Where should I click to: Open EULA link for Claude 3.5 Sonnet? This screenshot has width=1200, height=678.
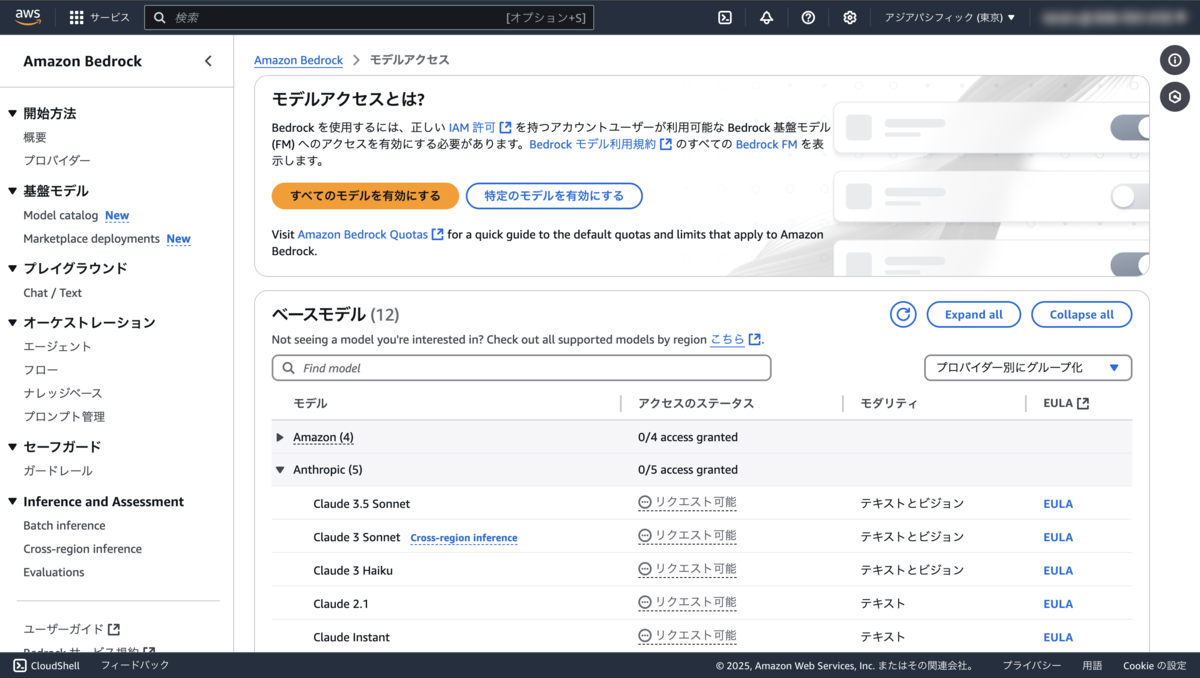coord(1058,504)
